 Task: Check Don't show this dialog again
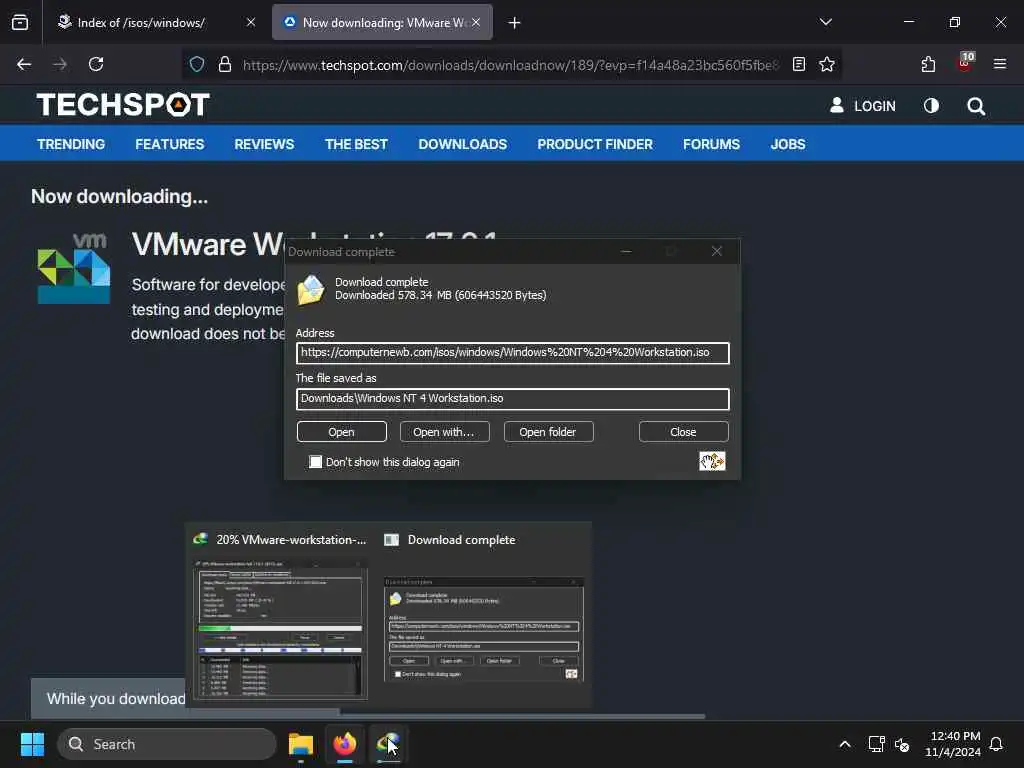tap(315, 462)
